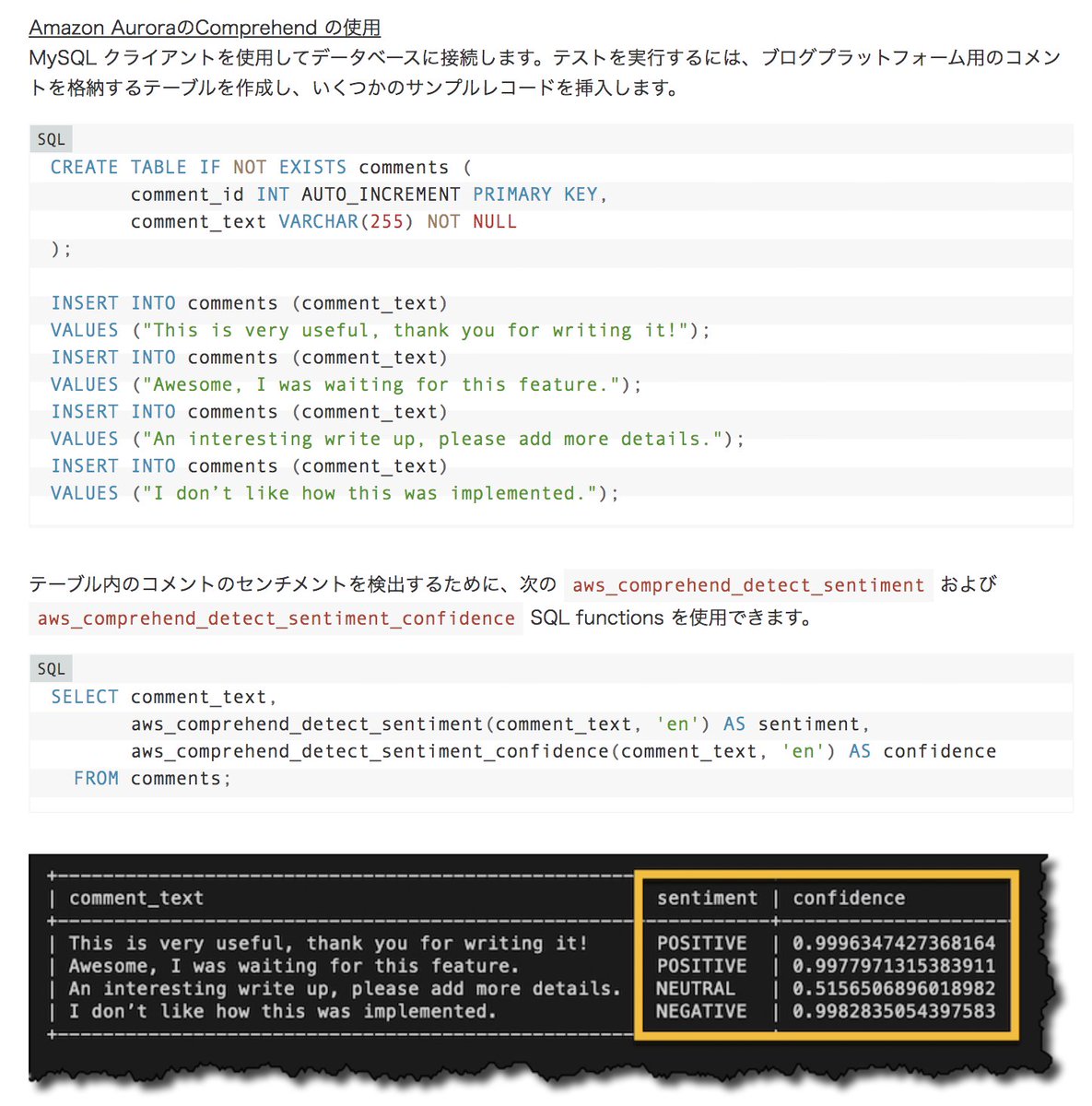Click the 'comment_text VARCHAR(255) NOT NULL' line

[323, 222]
